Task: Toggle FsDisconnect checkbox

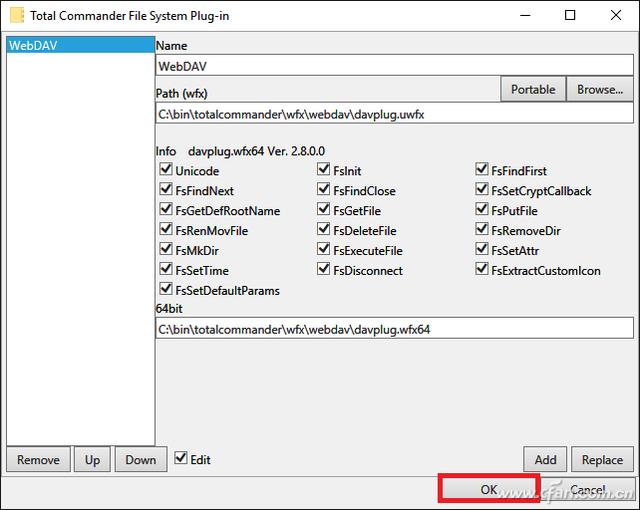Action: (x=324, y=269)
